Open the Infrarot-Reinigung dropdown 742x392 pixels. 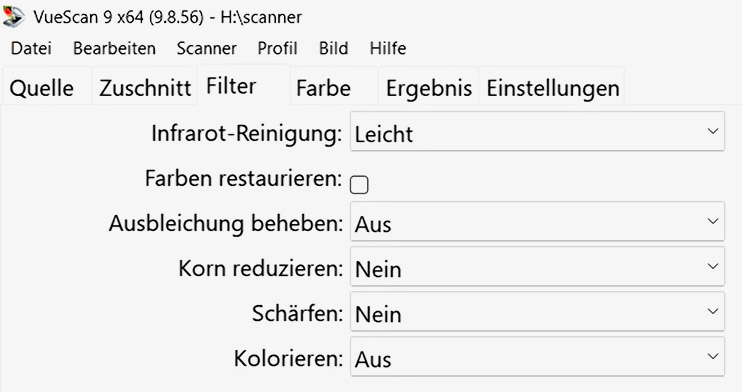point(537,132)
